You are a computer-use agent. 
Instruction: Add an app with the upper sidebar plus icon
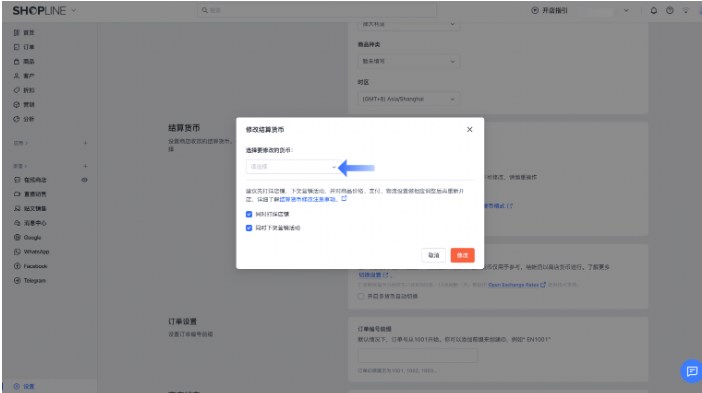(85, 143)
